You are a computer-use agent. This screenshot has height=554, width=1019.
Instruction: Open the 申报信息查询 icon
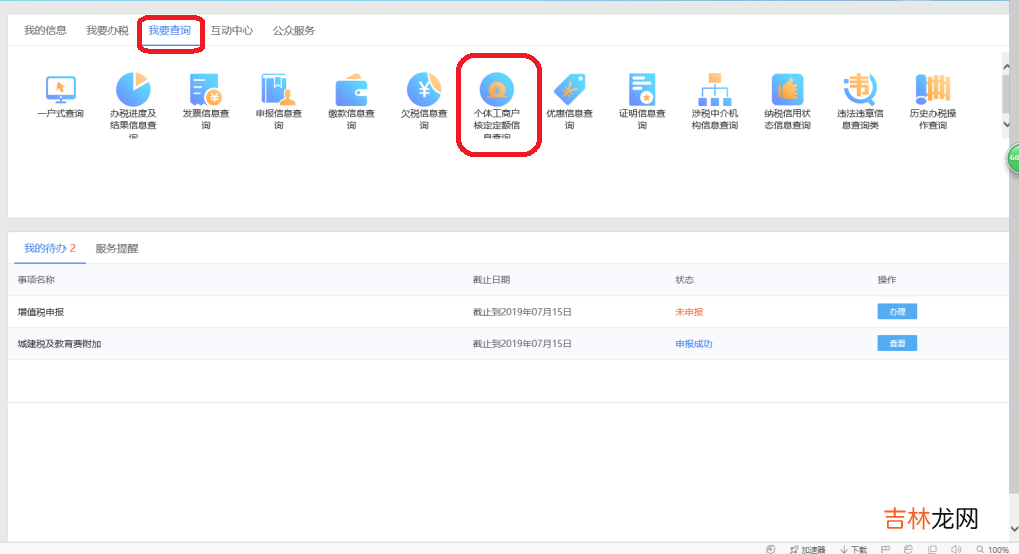point(278,89)
